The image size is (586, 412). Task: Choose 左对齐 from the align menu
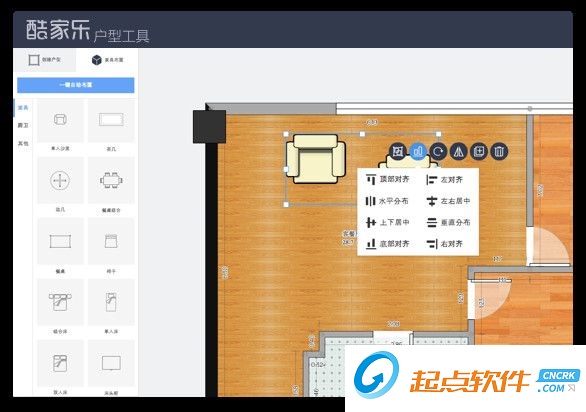[x=445, y=180]
